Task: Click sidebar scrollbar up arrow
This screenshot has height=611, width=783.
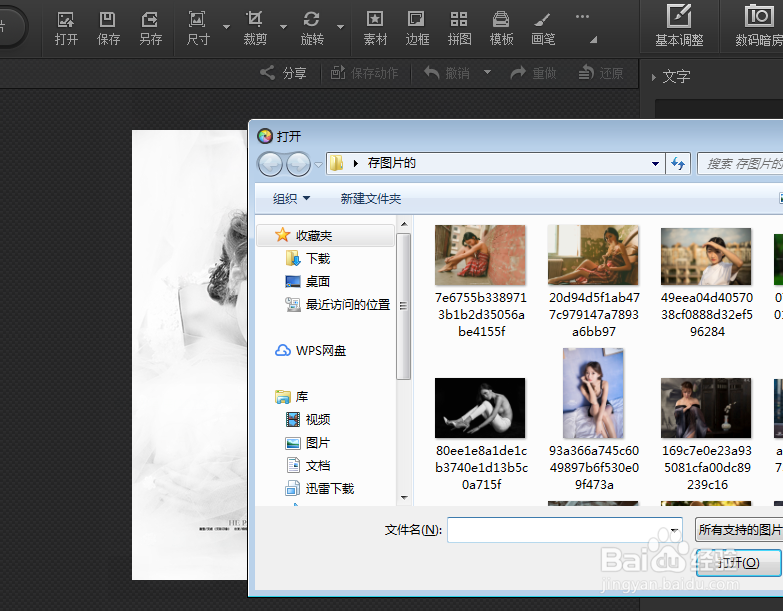Action: point(404,224)
